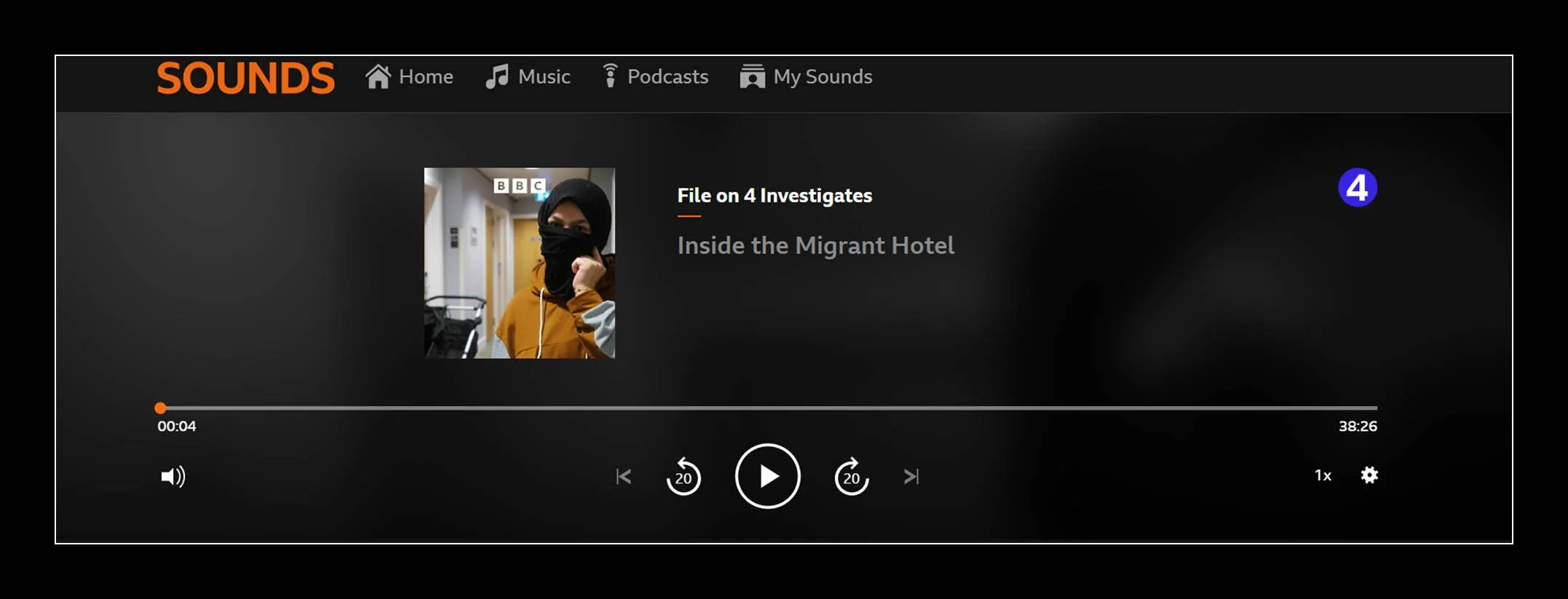Click the Radio 4 station badge

[x=1357, y=188]
